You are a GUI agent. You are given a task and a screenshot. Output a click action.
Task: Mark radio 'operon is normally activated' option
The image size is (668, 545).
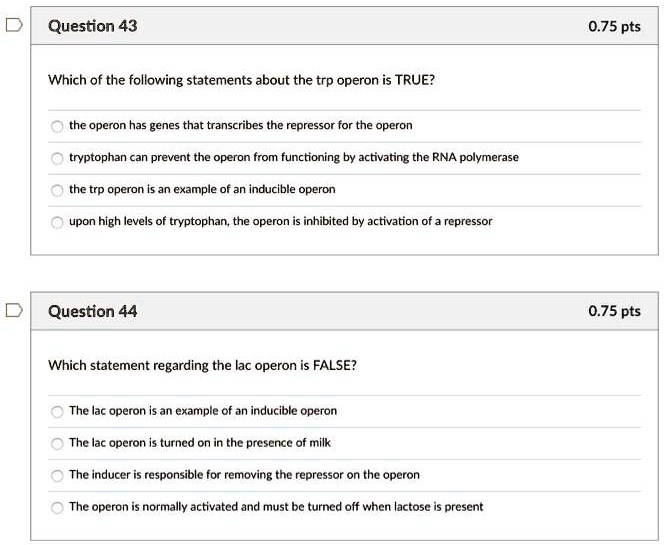[x=58, y=507]
